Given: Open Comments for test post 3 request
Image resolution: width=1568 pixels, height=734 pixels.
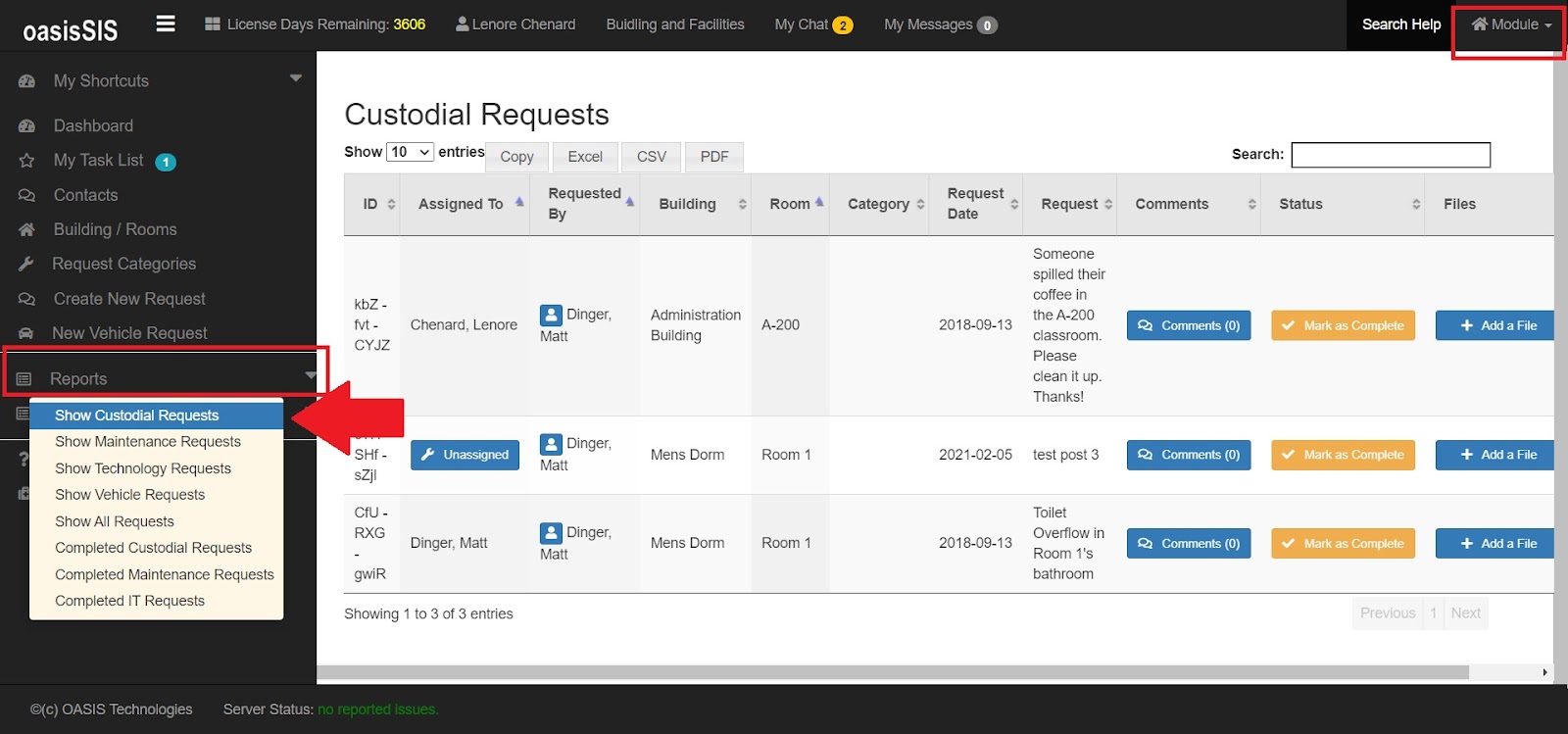Looking at the screenshot, I should coord(1189,455).
